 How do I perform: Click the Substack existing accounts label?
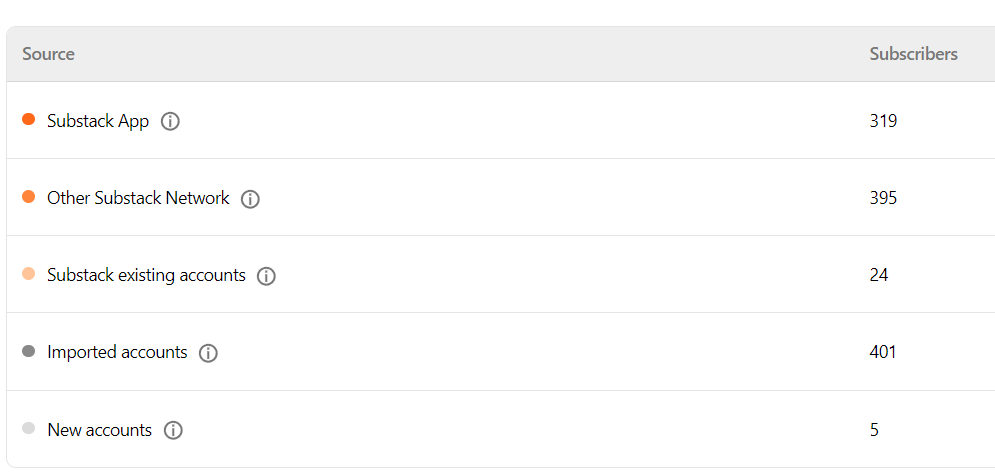pyautogui.click(x=146, y=275)
